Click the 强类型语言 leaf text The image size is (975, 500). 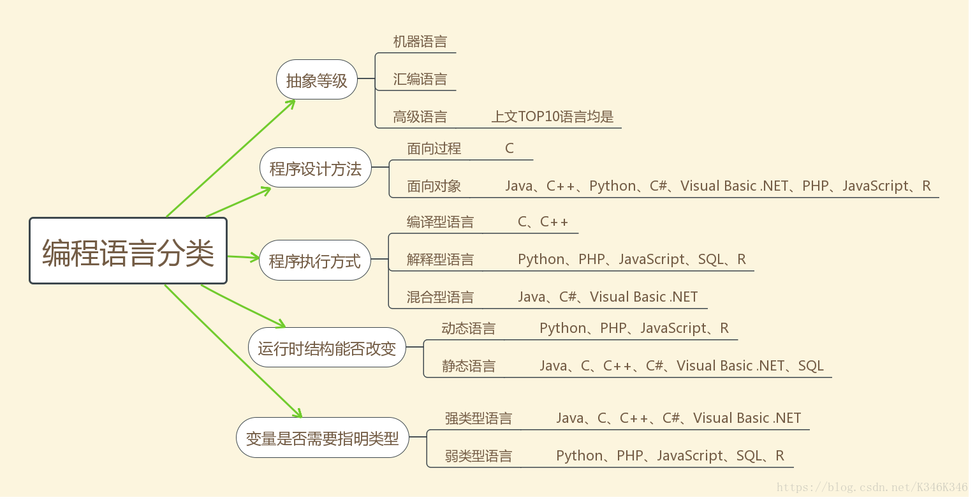478,418
